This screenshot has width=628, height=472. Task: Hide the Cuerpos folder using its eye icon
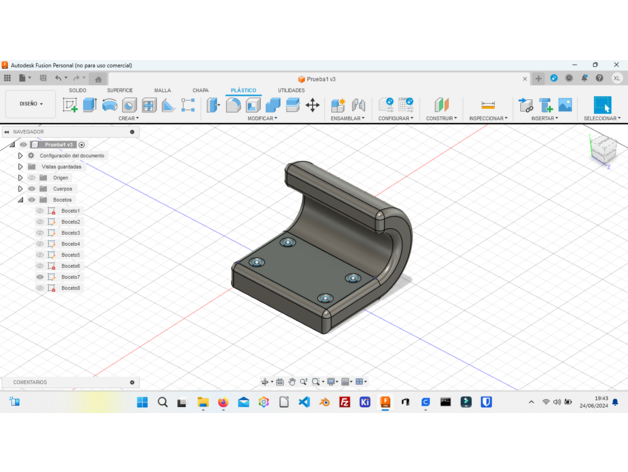click(x=31, y=189)
